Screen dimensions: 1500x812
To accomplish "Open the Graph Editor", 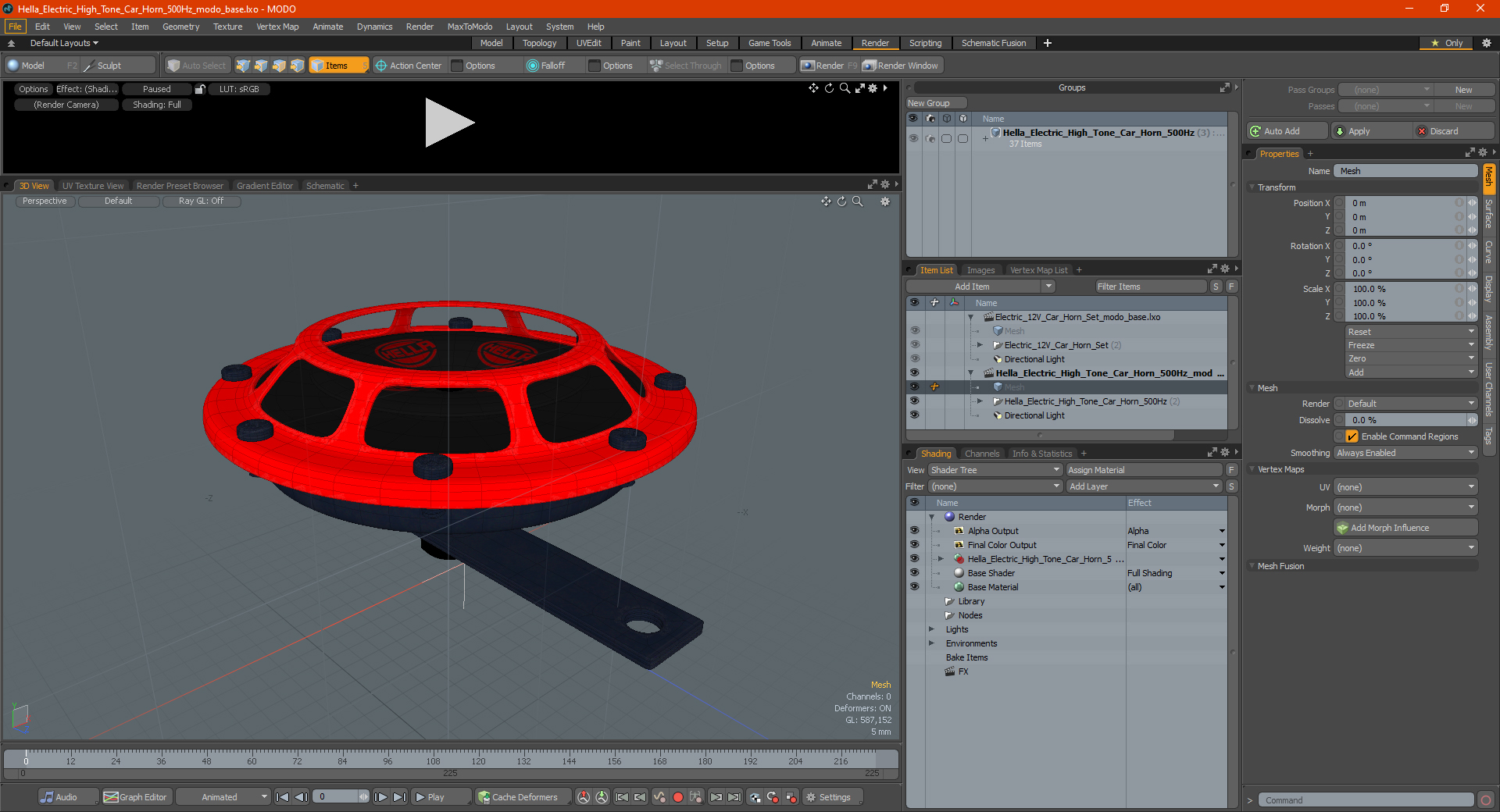I will coord(136,797).
